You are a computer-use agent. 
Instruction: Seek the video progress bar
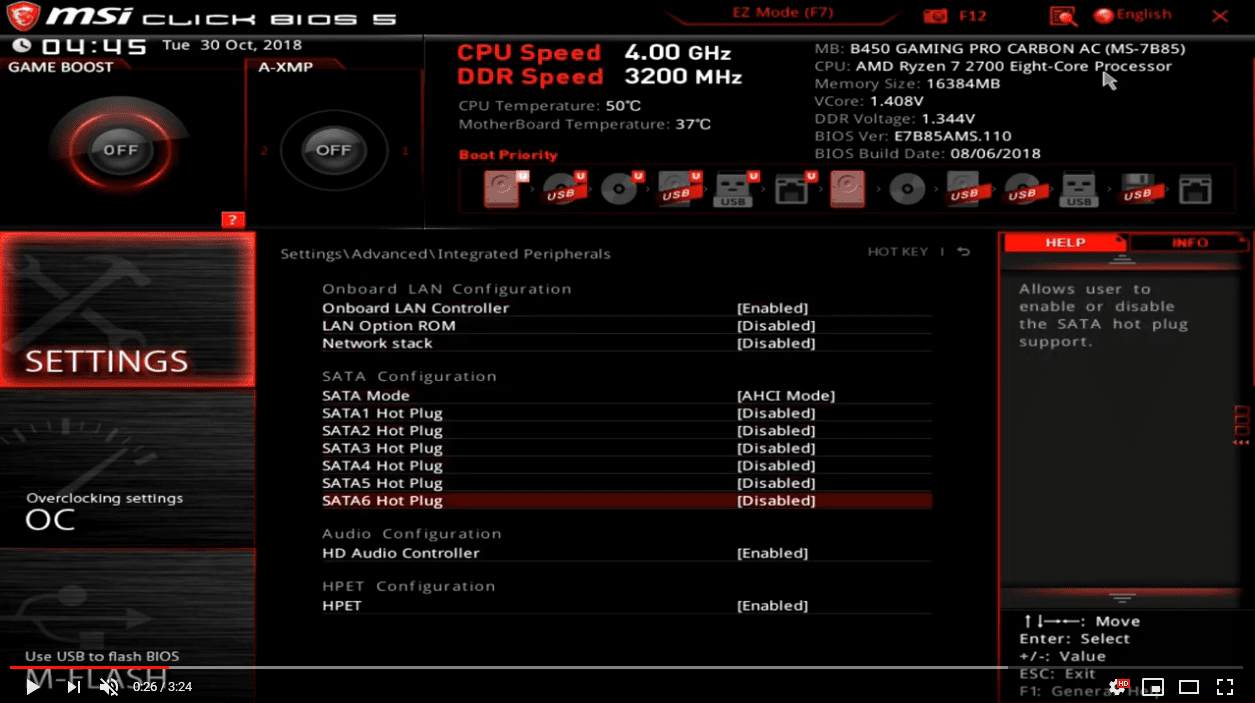(x=627, y=667)
